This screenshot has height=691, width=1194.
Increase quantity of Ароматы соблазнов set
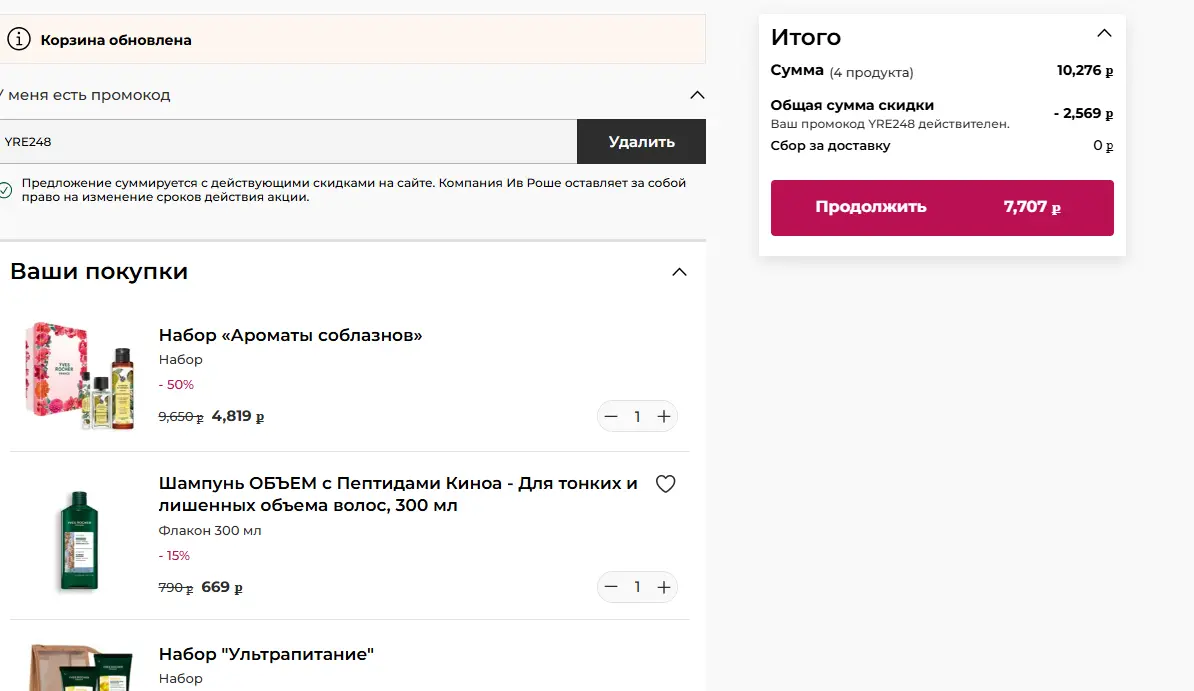(664, 417)
